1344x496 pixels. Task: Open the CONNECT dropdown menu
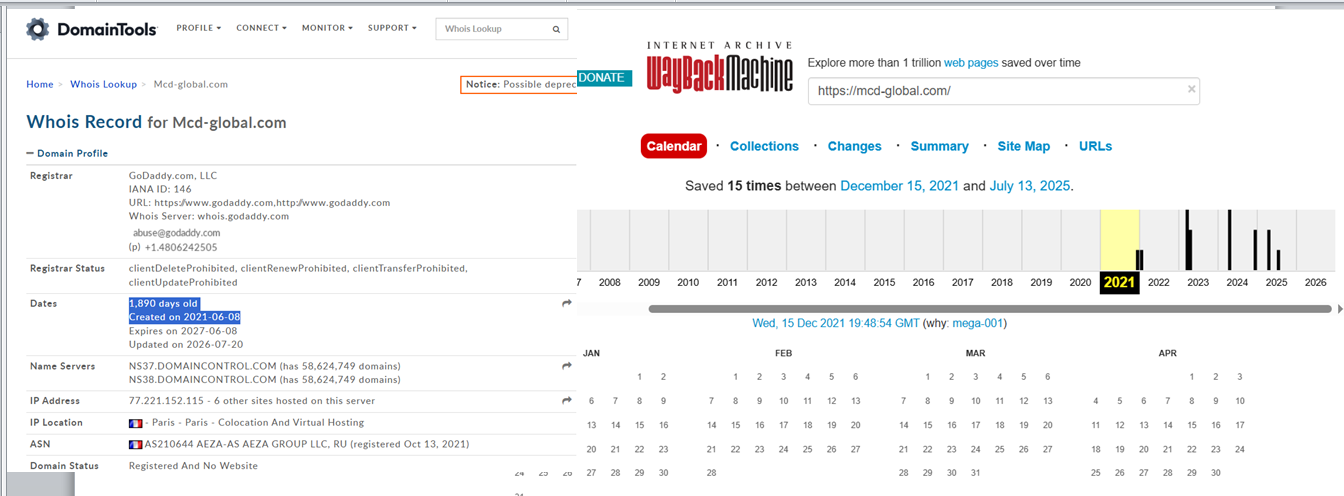click(261, 28)
